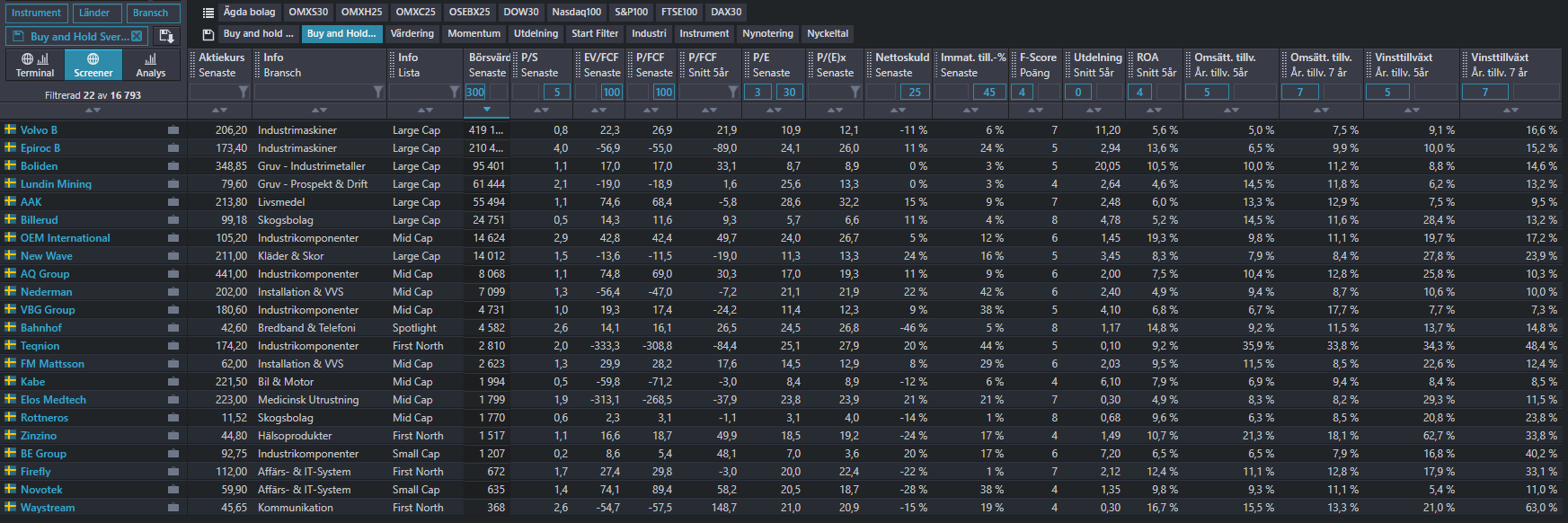Open the Terminal view

[35, 65]
